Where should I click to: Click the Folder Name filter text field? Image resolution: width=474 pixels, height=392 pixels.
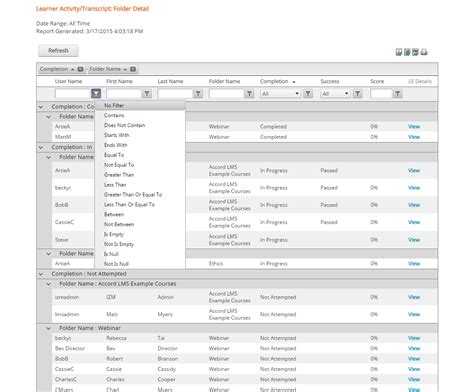pyautogui.click(x=226, y=94)
